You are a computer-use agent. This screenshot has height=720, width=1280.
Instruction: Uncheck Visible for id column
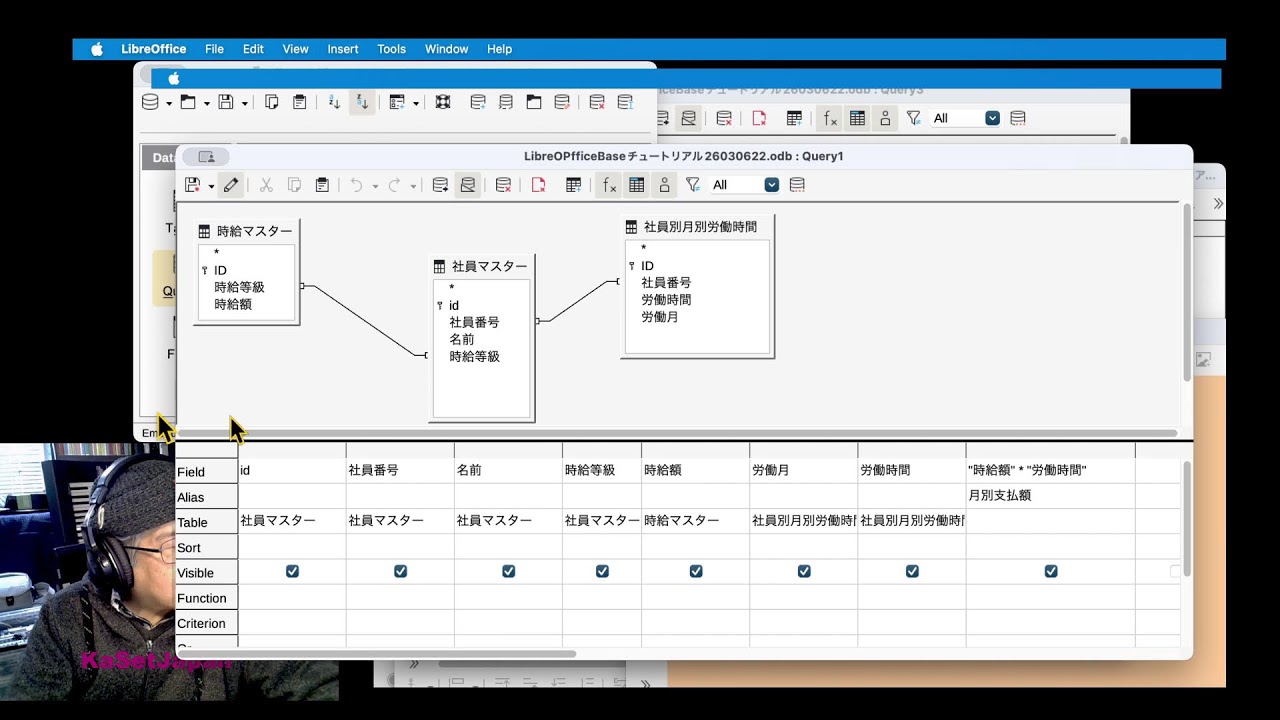click(292, 571)
